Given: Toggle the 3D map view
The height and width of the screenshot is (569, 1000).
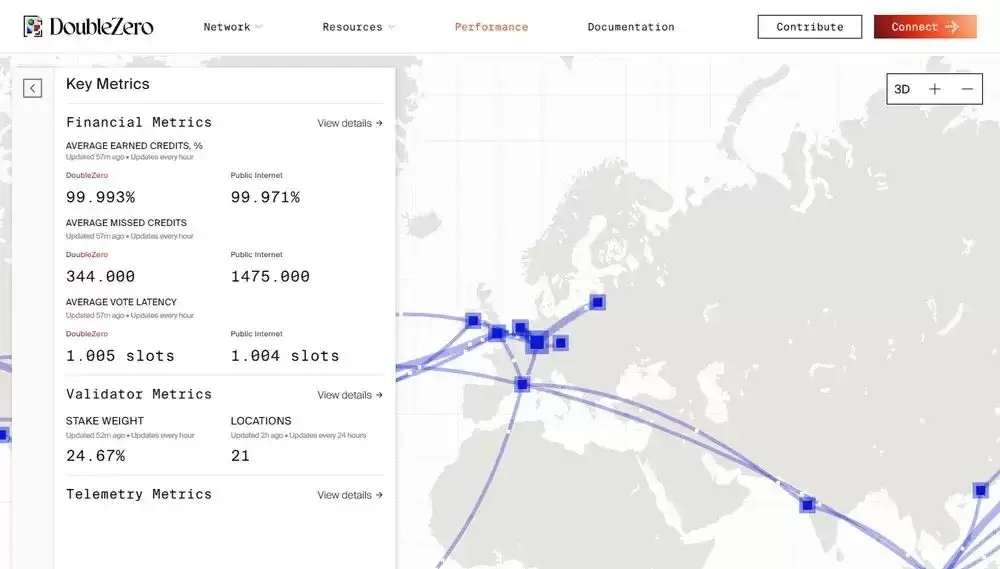Looking at the screenshot, I should 902,89.
